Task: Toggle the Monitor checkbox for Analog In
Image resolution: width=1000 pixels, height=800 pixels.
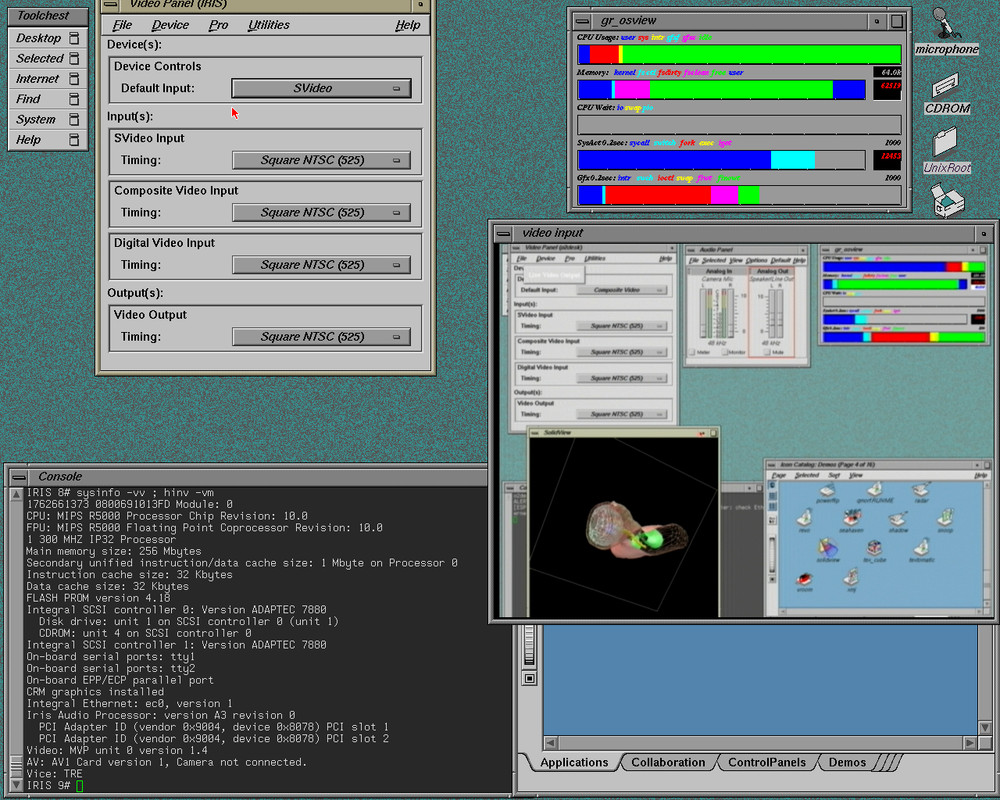Action: [725, 352]
